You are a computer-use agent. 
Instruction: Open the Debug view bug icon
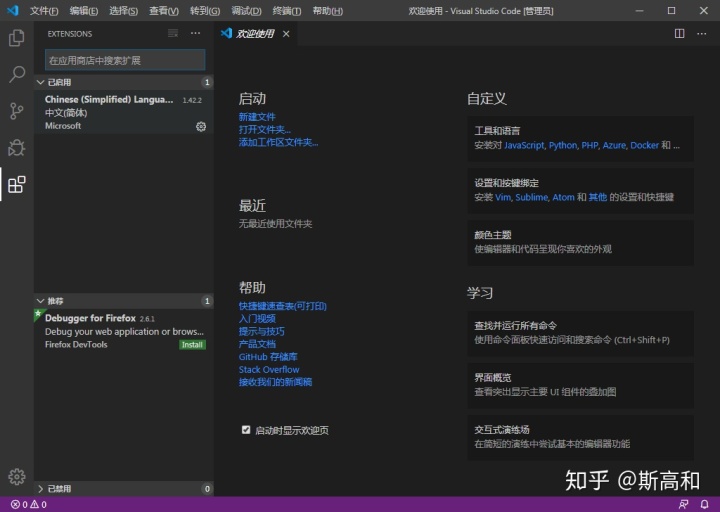(17, 148)
